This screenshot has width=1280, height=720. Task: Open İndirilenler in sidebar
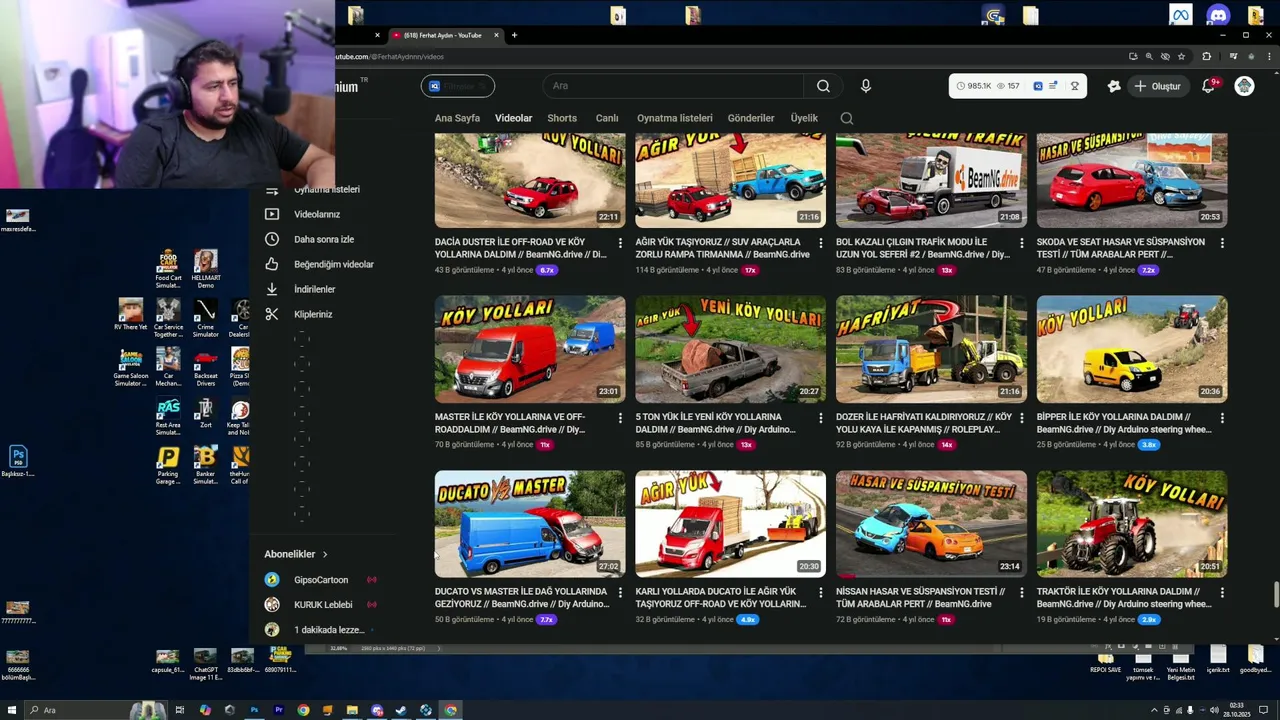tap(314, 289)
